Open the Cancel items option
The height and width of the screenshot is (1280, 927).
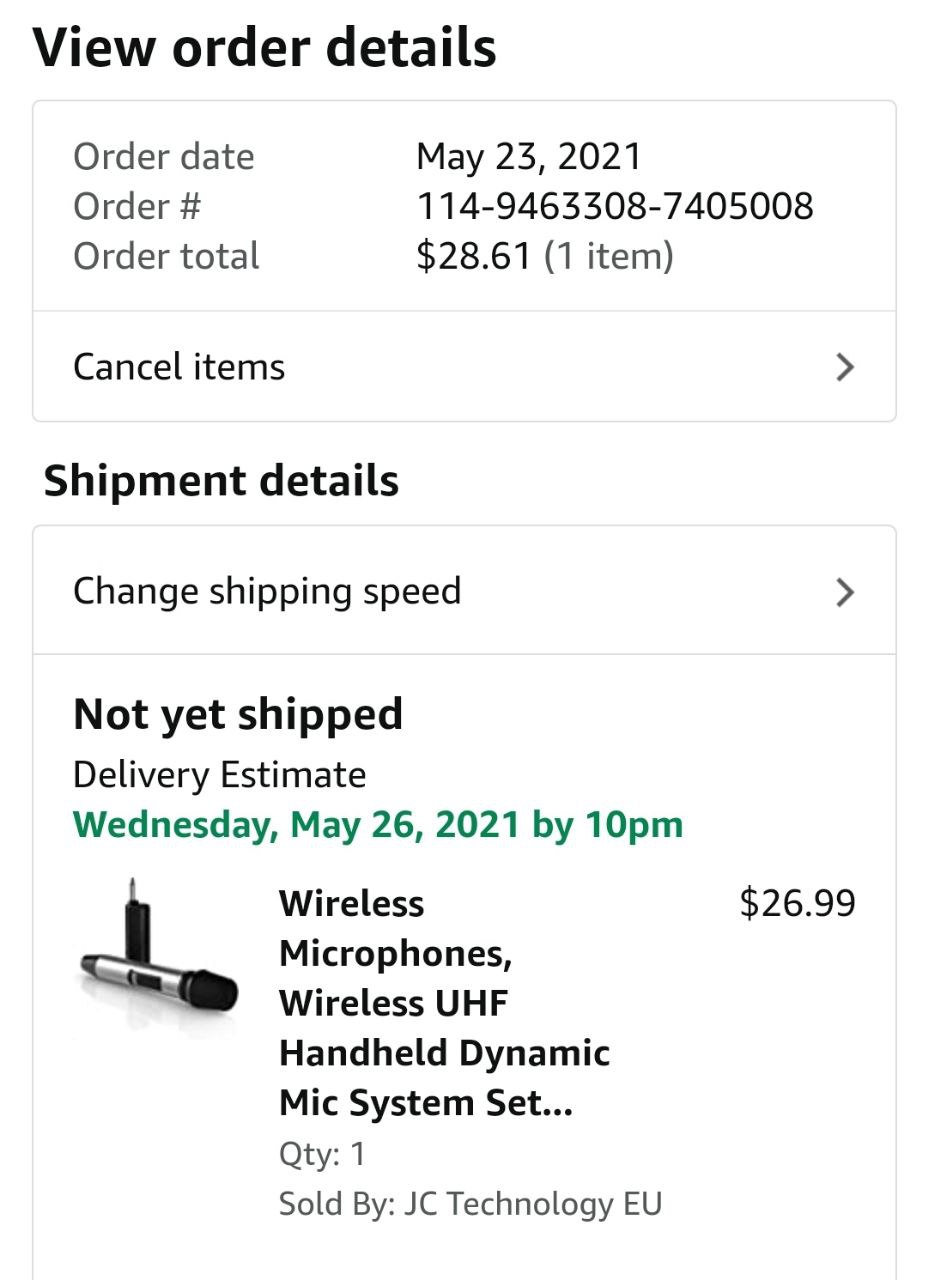coord(180,367)
